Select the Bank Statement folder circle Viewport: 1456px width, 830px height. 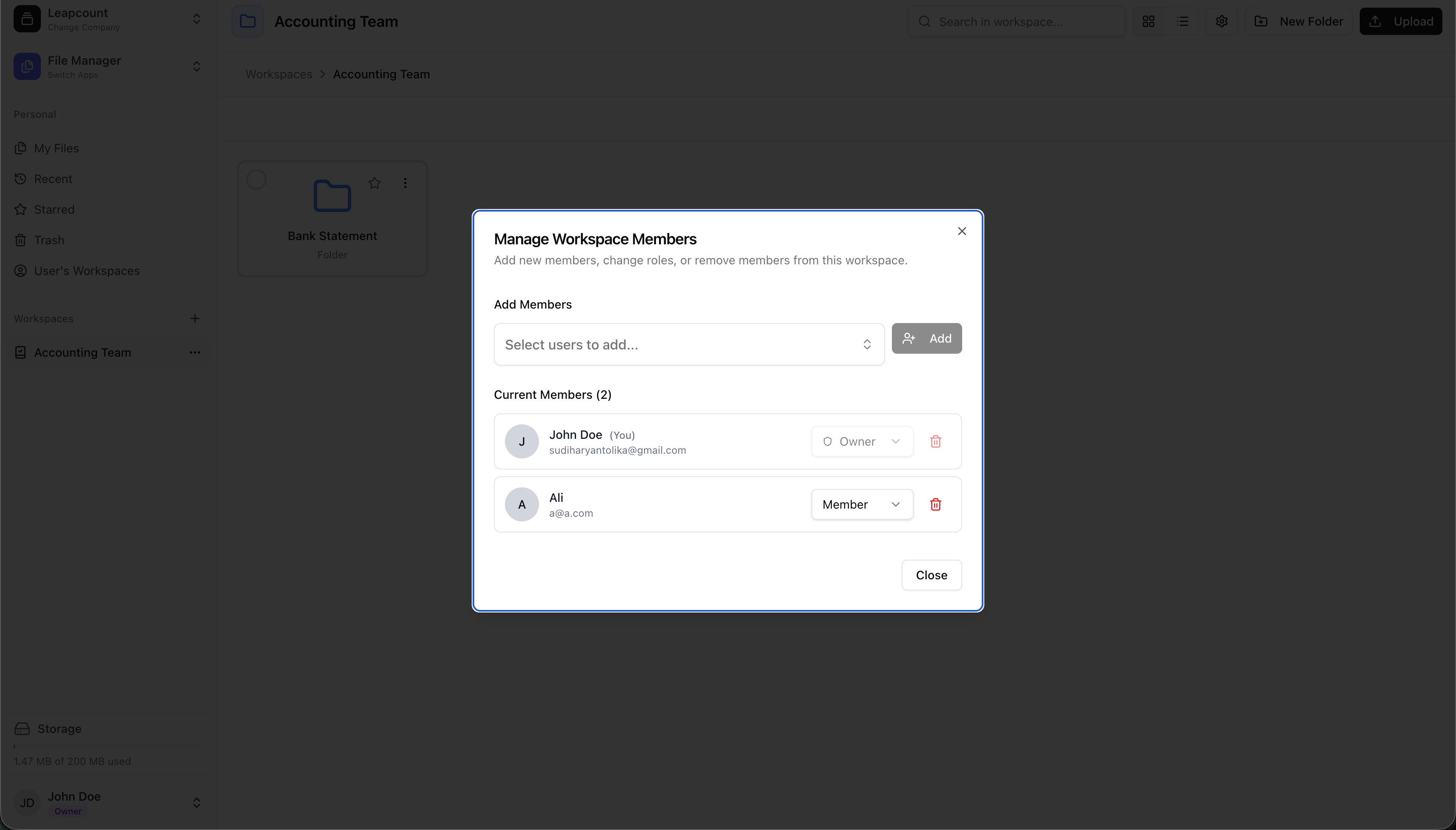pyautogui.click(x=256, y=179)
